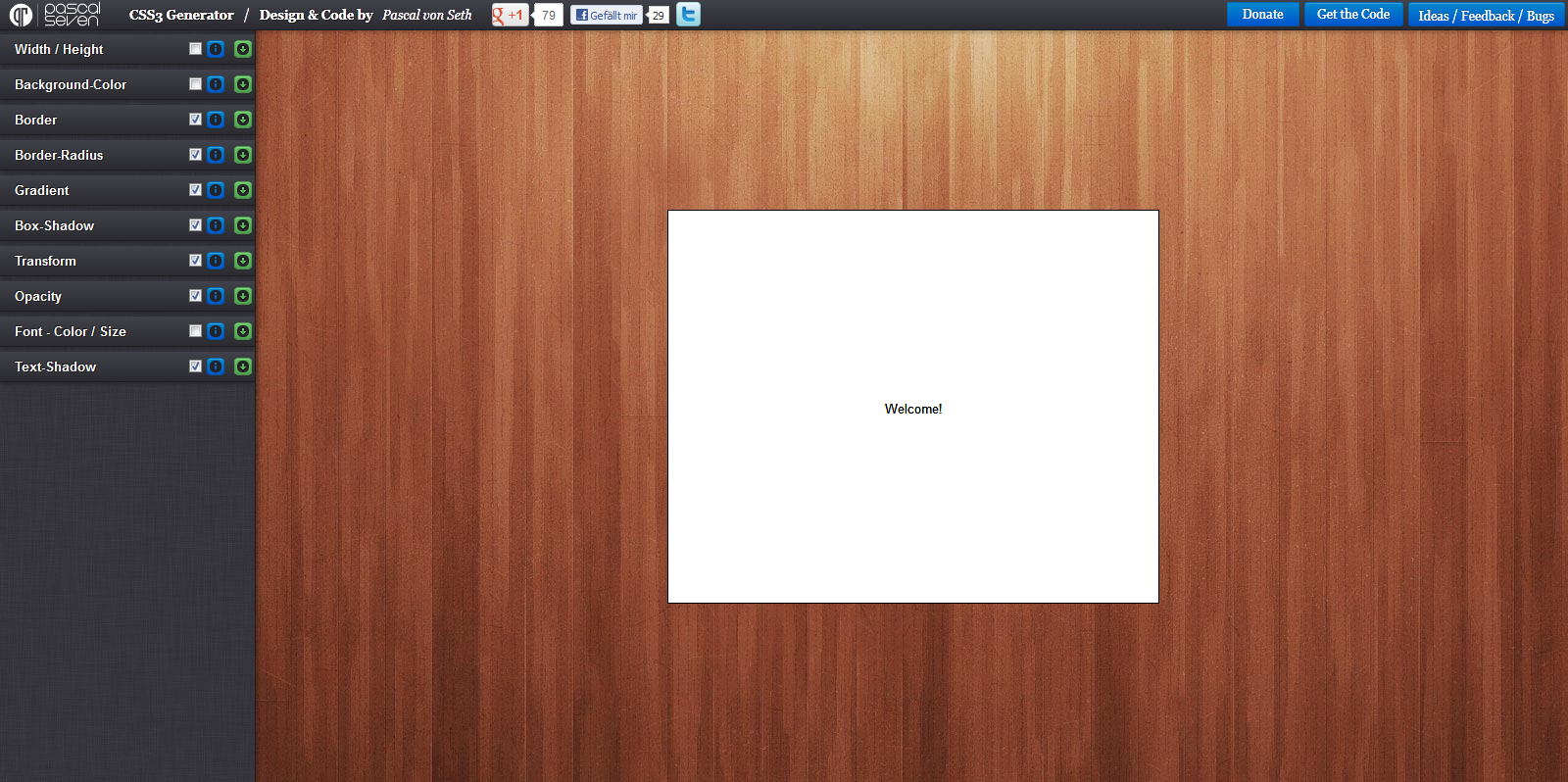
Task: Expand Box-Shadow with the green arrow
Action: click(243, 225)
